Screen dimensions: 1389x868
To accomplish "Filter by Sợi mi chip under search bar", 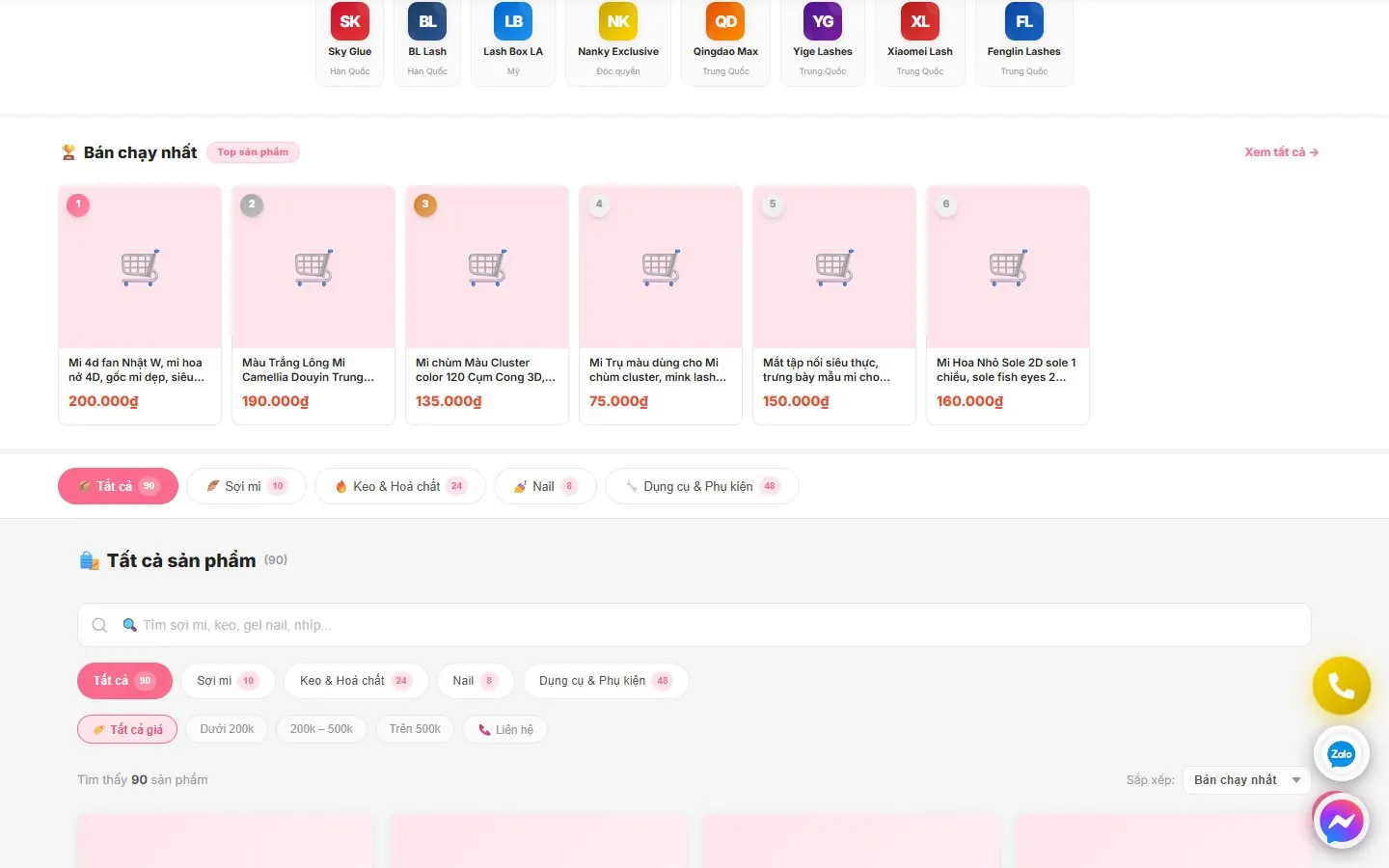I will 228,681.
